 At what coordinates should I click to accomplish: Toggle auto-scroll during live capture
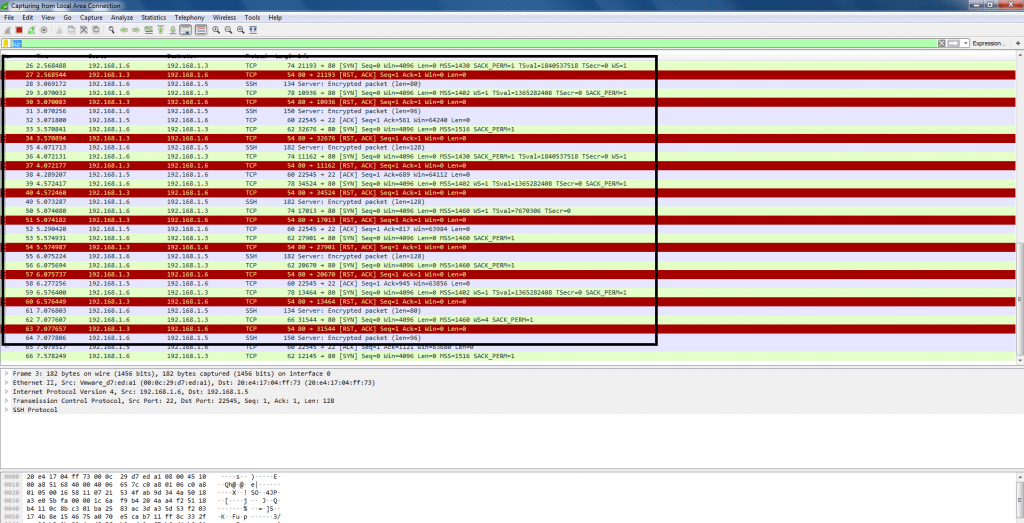tap(185, 30)
